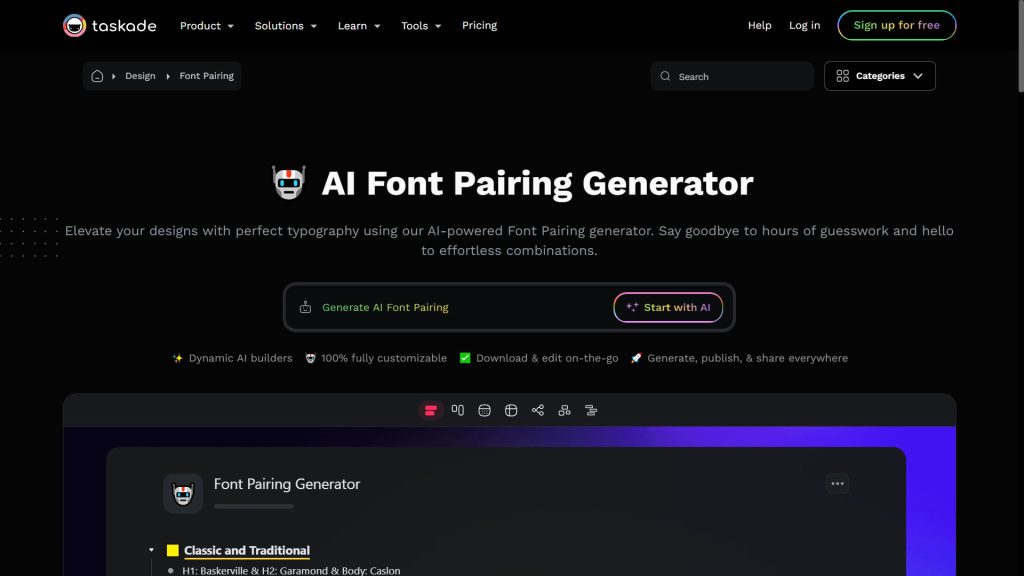
Task: Click Sign up for free
Action: tap(896, 25)
